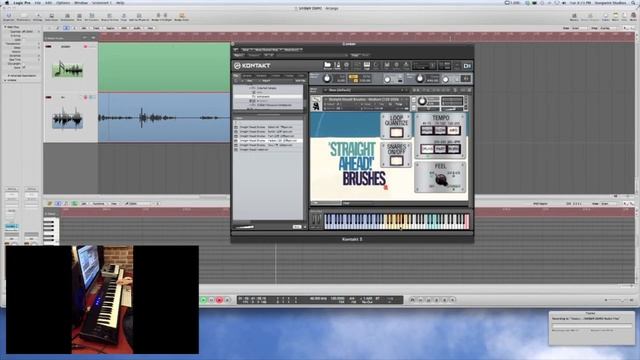Open the Help menu in menu bar
Image resolution: width=640 pixels, height=360 pixels.
click(120, 2)
